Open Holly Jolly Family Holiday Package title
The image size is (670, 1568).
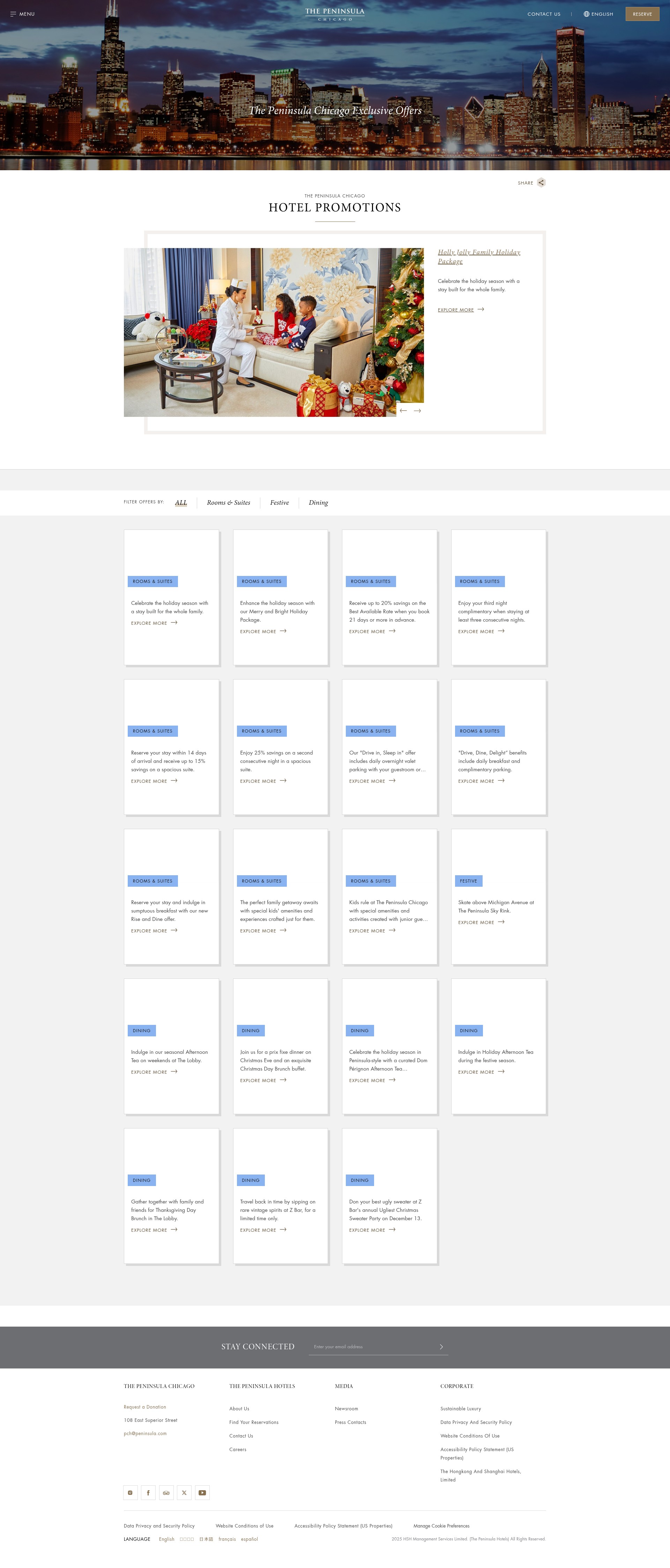[479, 256]
